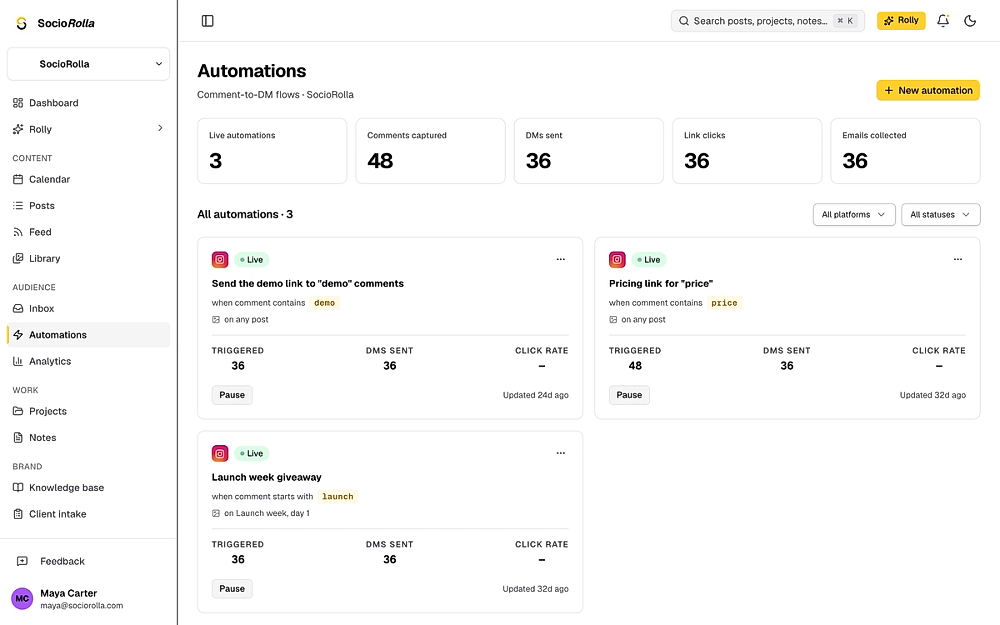The image size is (1000, 625).
Task: Click the Automations lightning icon
Action: (x=18, y=335)
